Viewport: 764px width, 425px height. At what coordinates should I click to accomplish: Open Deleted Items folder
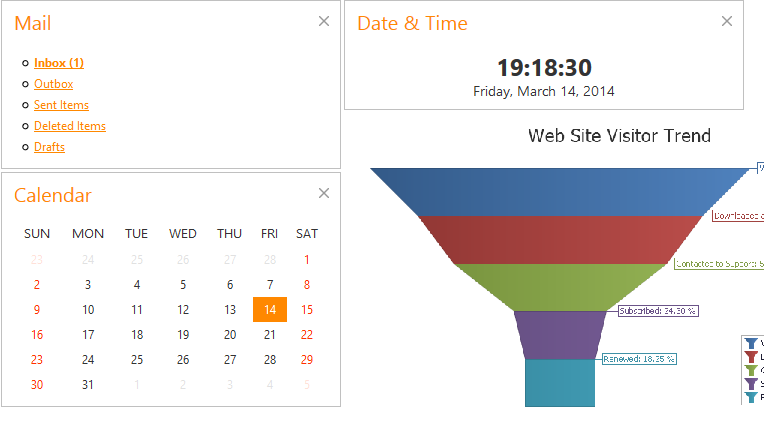(x=69, y=126)
